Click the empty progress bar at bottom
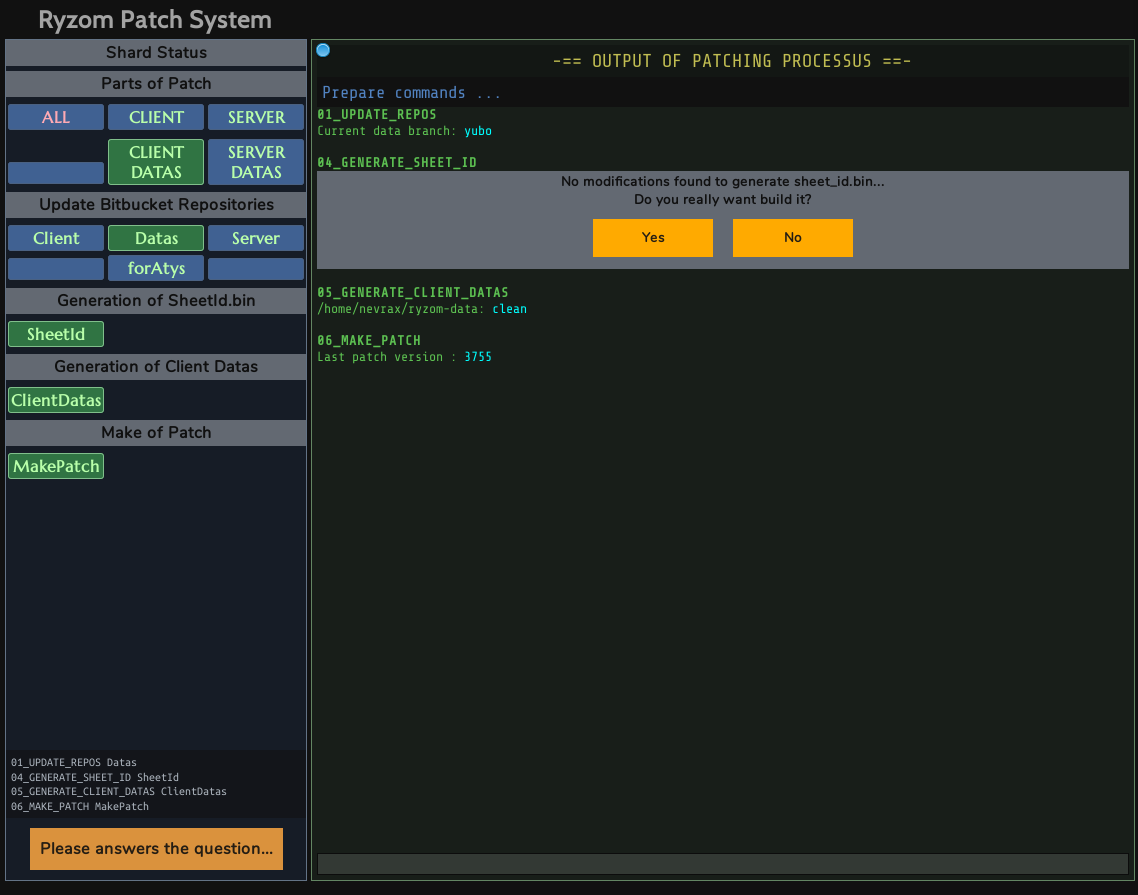Screen dimensions: 1138x895 coord(722,864)
